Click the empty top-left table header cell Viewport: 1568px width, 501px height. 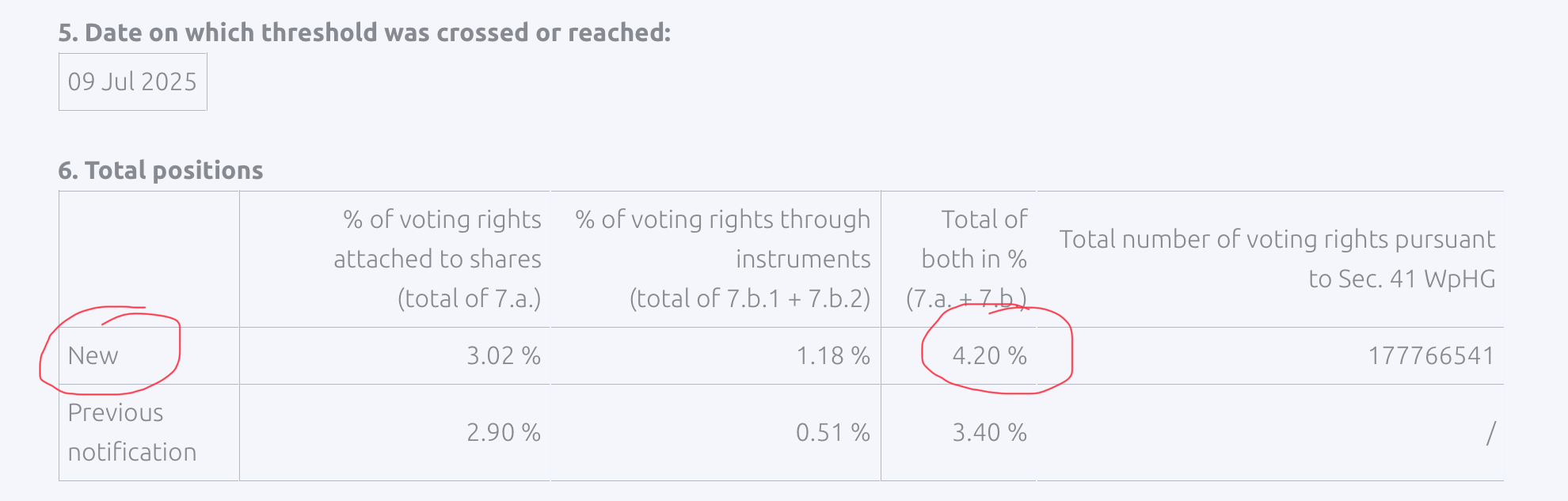pyautogui.click(x=149, y=259)
